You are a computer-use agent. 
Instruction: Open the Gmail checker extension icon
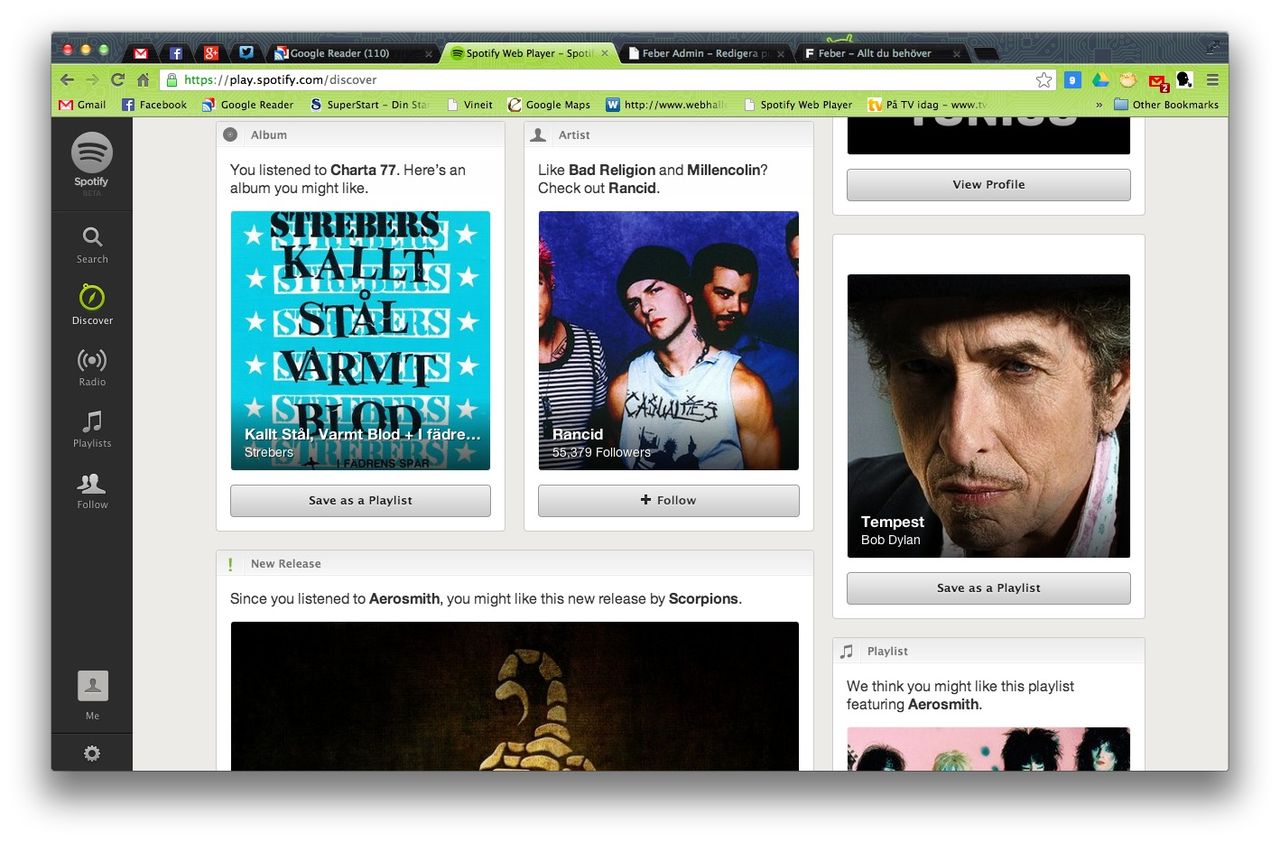click(1157, 81)
